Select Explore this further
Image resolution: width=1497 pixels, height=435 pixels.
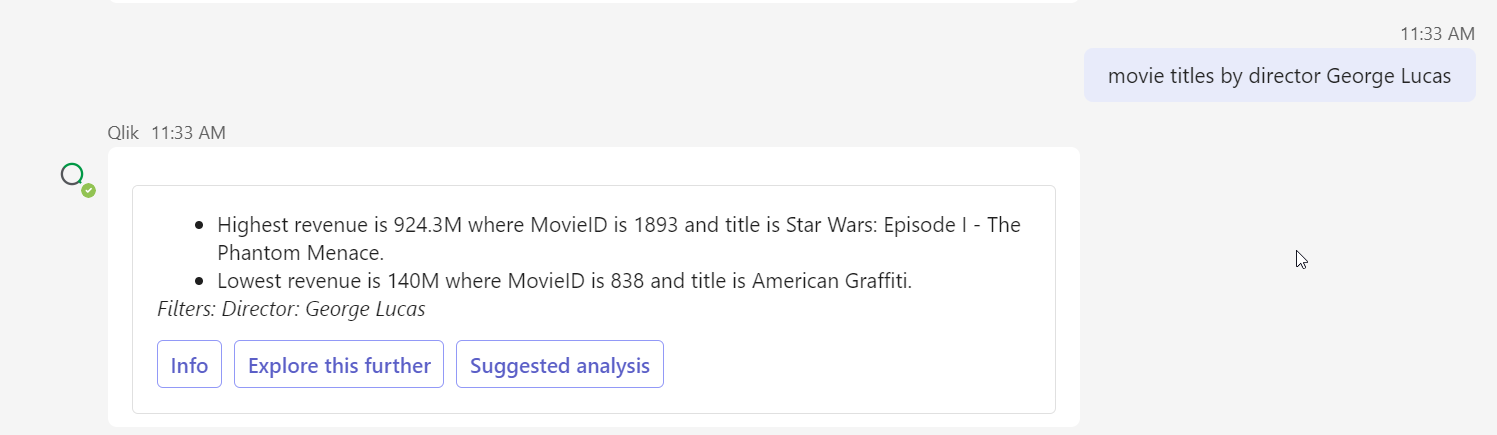tap(339, 365)
